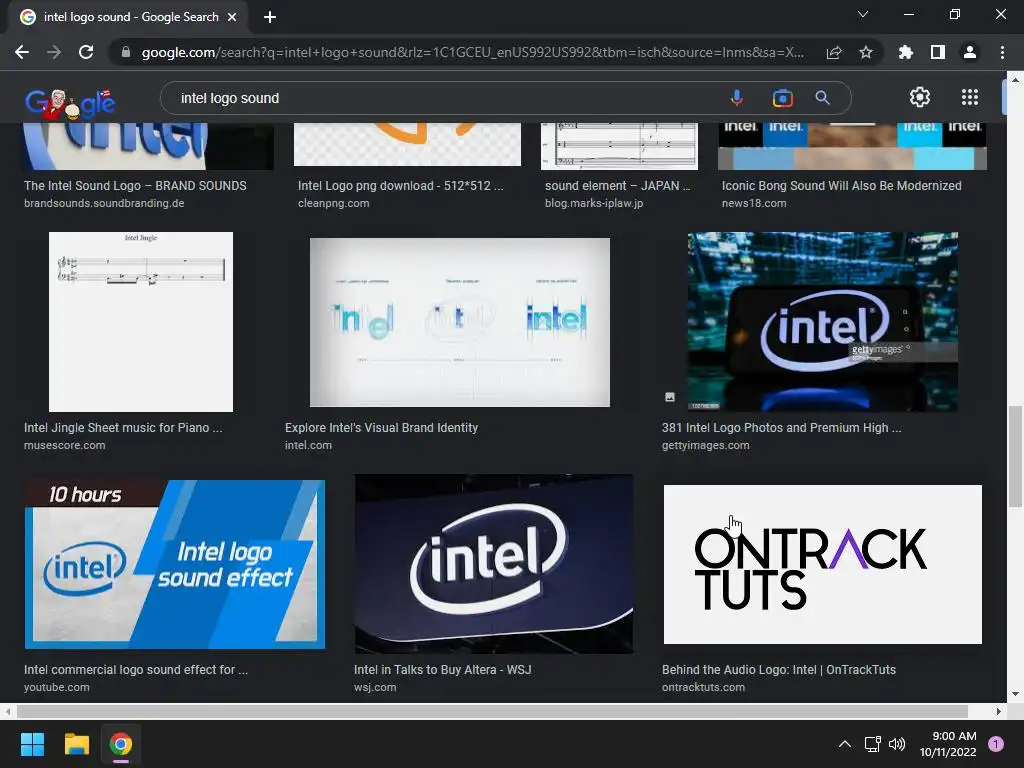Open the Google apps grid
Image resolution: width=1024 pixels, height=768 pixels.
pos(970,97)
